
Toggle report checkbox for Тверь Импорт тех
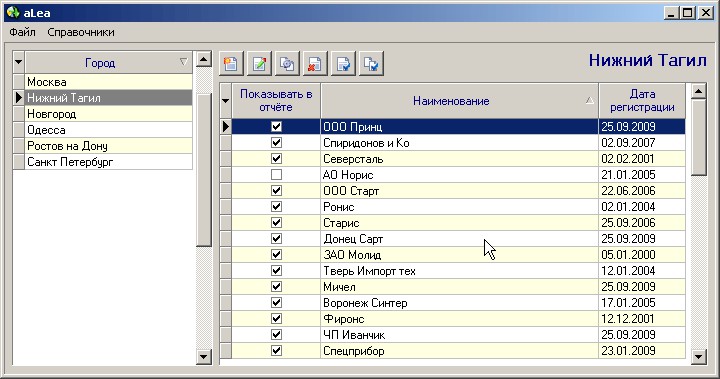tap(276, 271)
